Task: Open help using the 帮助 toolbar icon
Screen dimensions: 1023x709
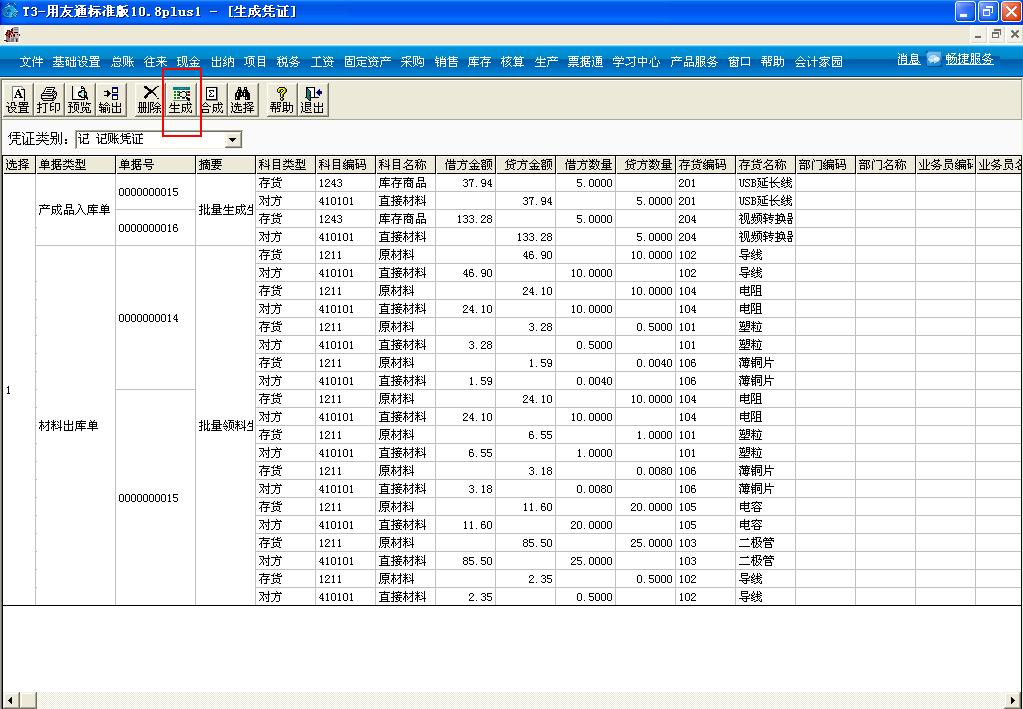Action: [x=281, y=98]
